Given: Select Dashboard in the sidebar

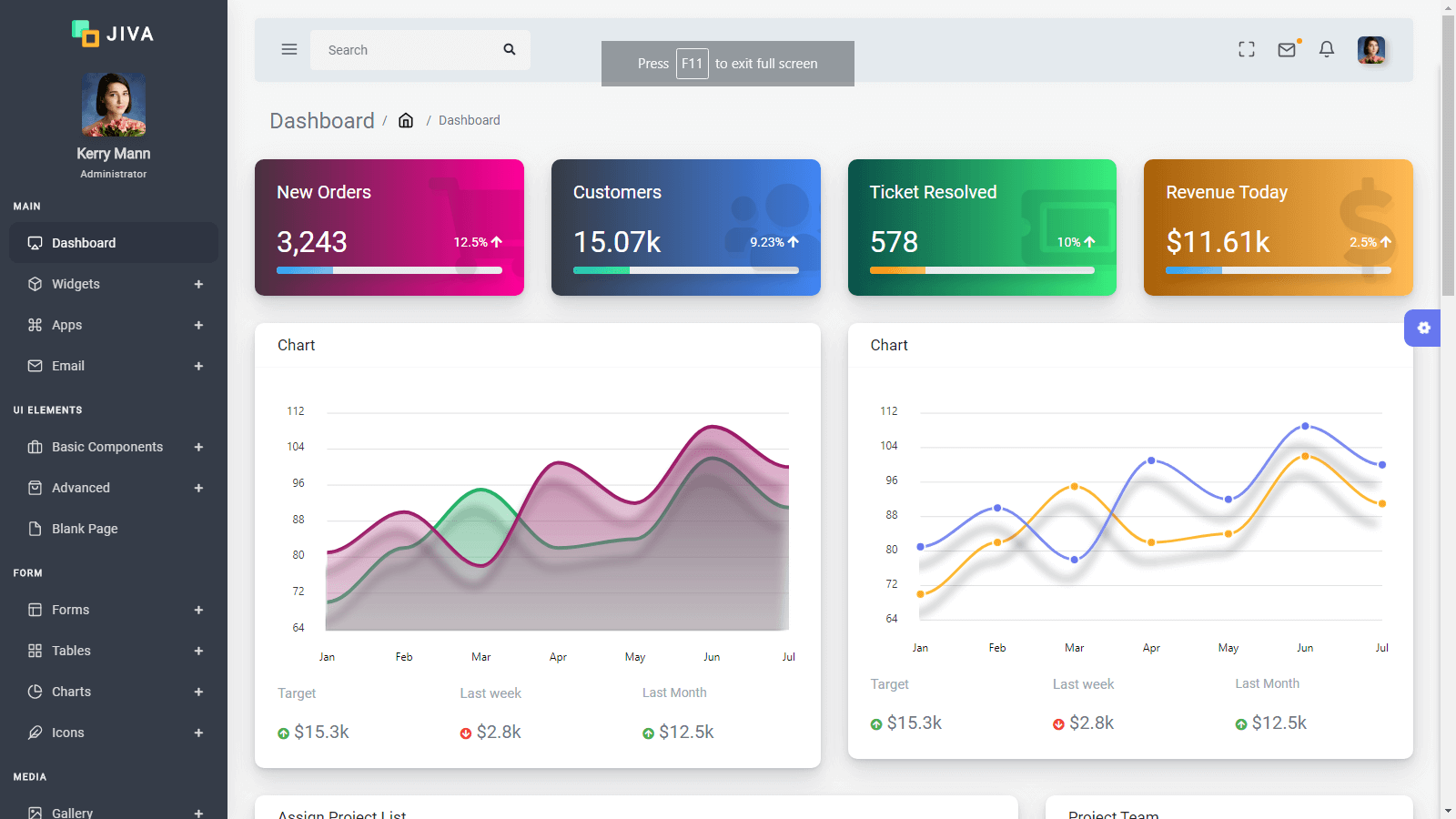Looking at the screenshot, I should click(x=114, y=243).
